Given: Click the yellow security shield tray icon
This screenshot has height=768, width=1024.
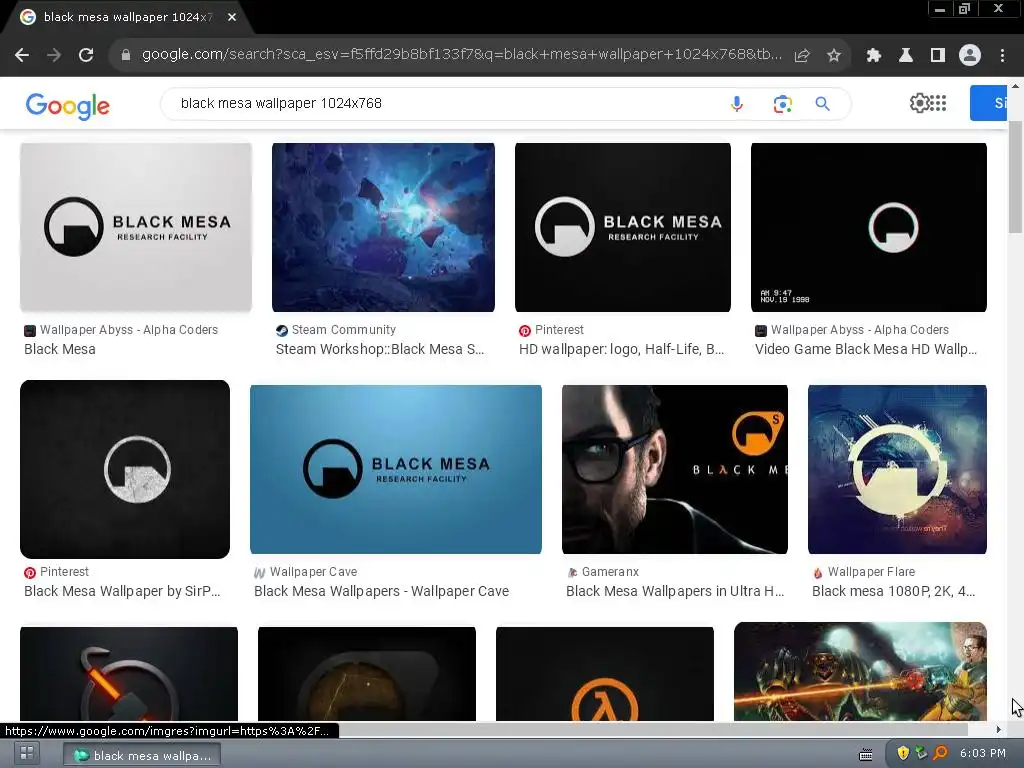Looking at the screenshot, I should 903,753.
